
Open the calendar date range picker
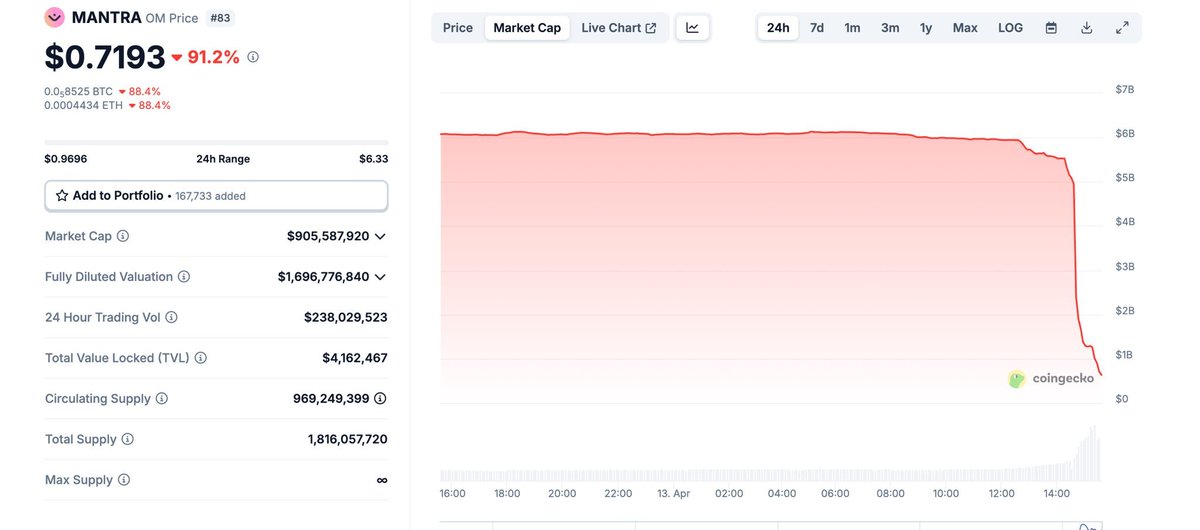pyautogui.click(x=1051, y=28)
